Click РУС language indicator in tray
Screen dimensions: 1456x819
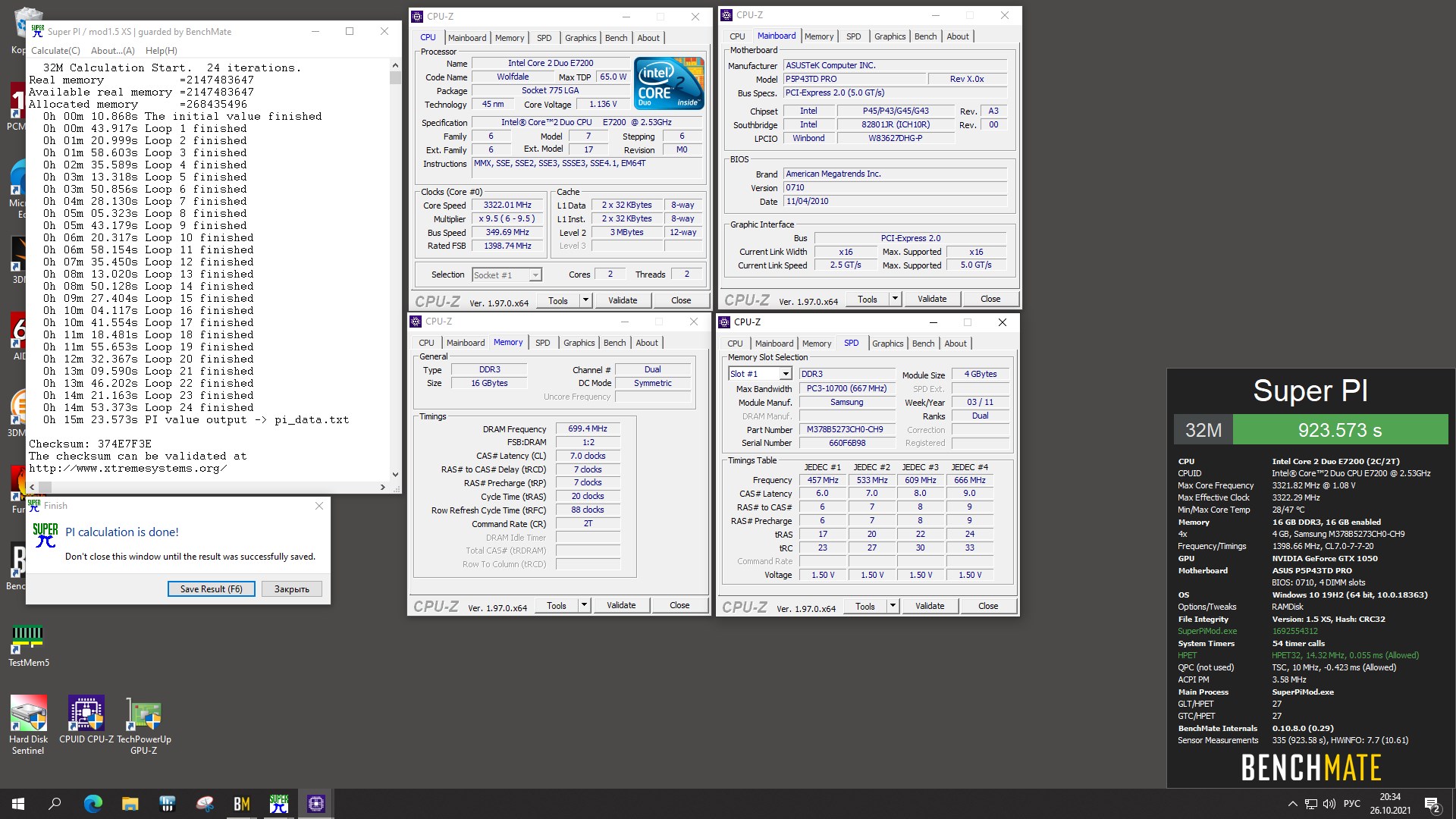tap(1351, 804)
